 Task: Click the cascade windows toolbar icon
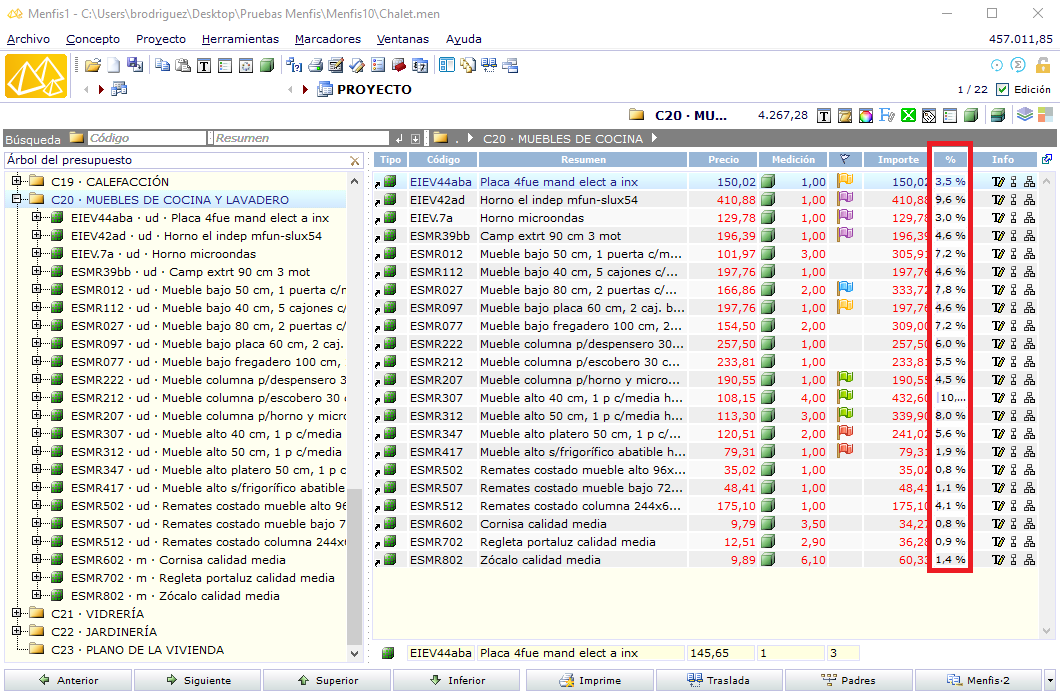pos(510,66)
